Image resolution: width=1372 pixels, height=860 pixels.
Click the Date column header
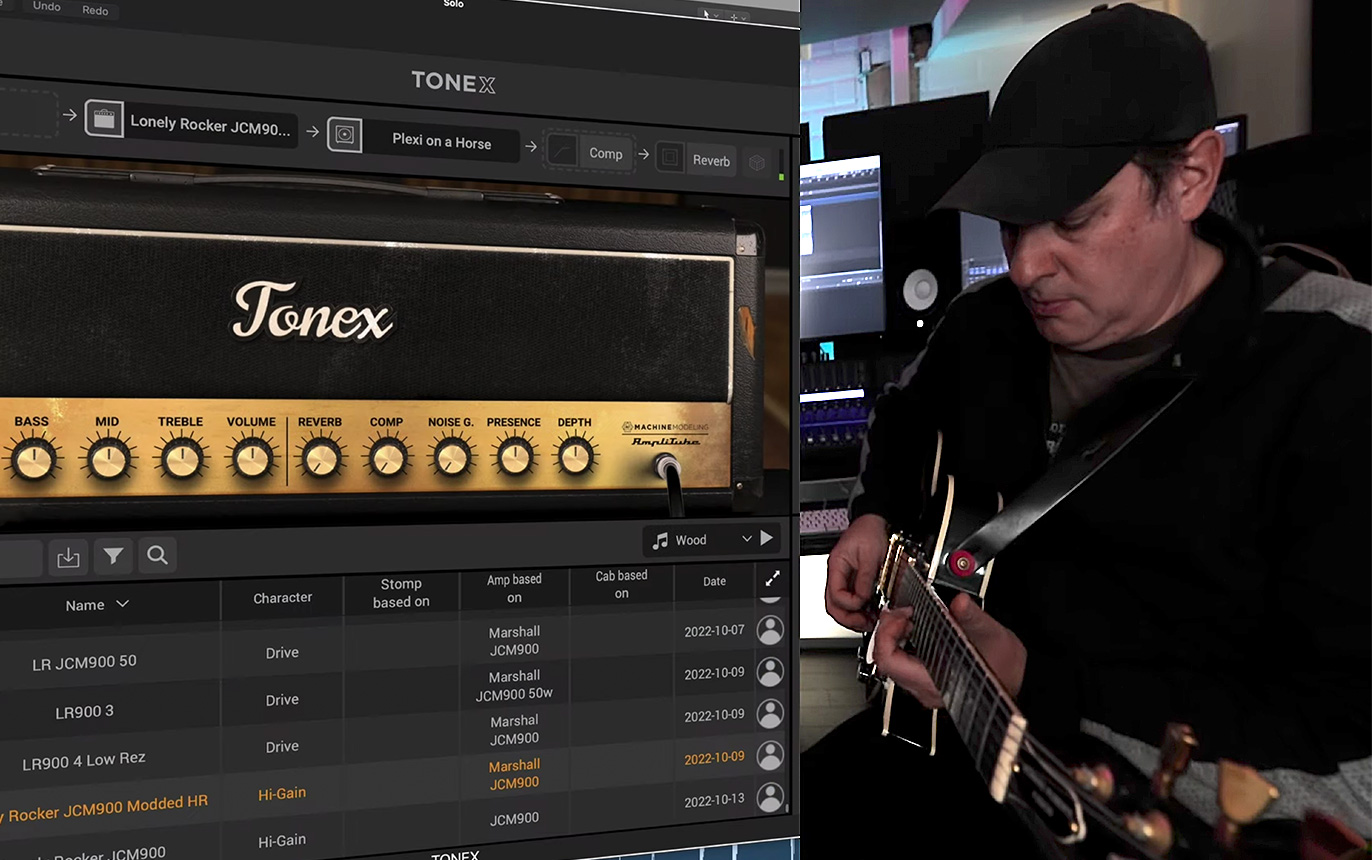pos(714,581)
